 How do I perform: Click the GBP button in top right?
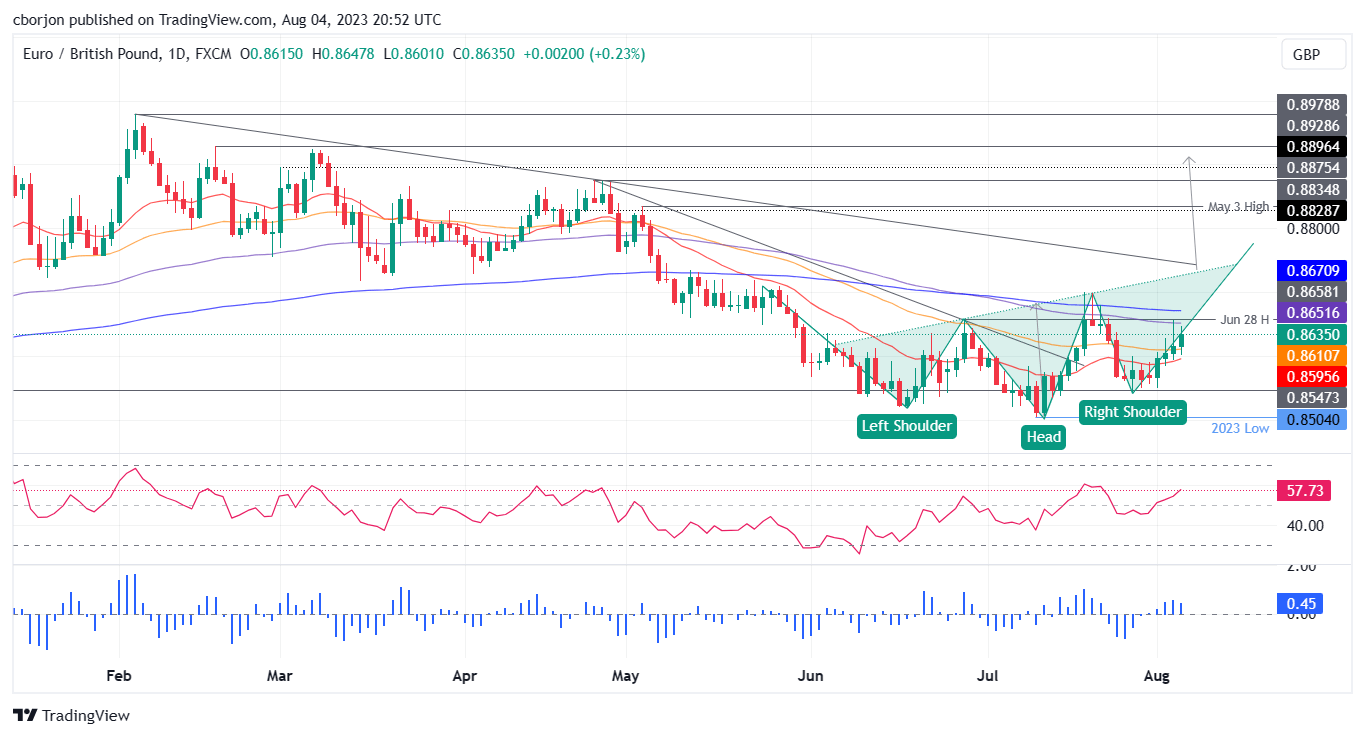tap(1313, 54)
